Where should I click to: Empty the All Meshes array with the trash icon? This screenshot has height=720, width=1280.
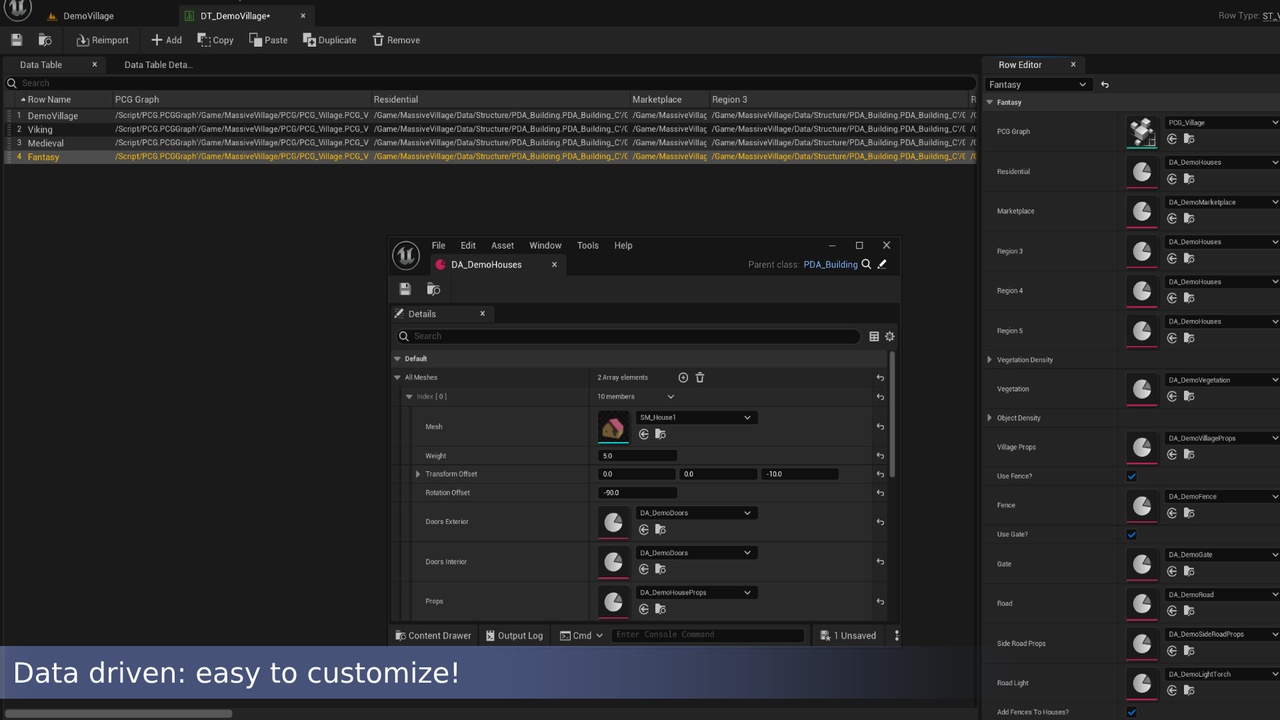700,377
